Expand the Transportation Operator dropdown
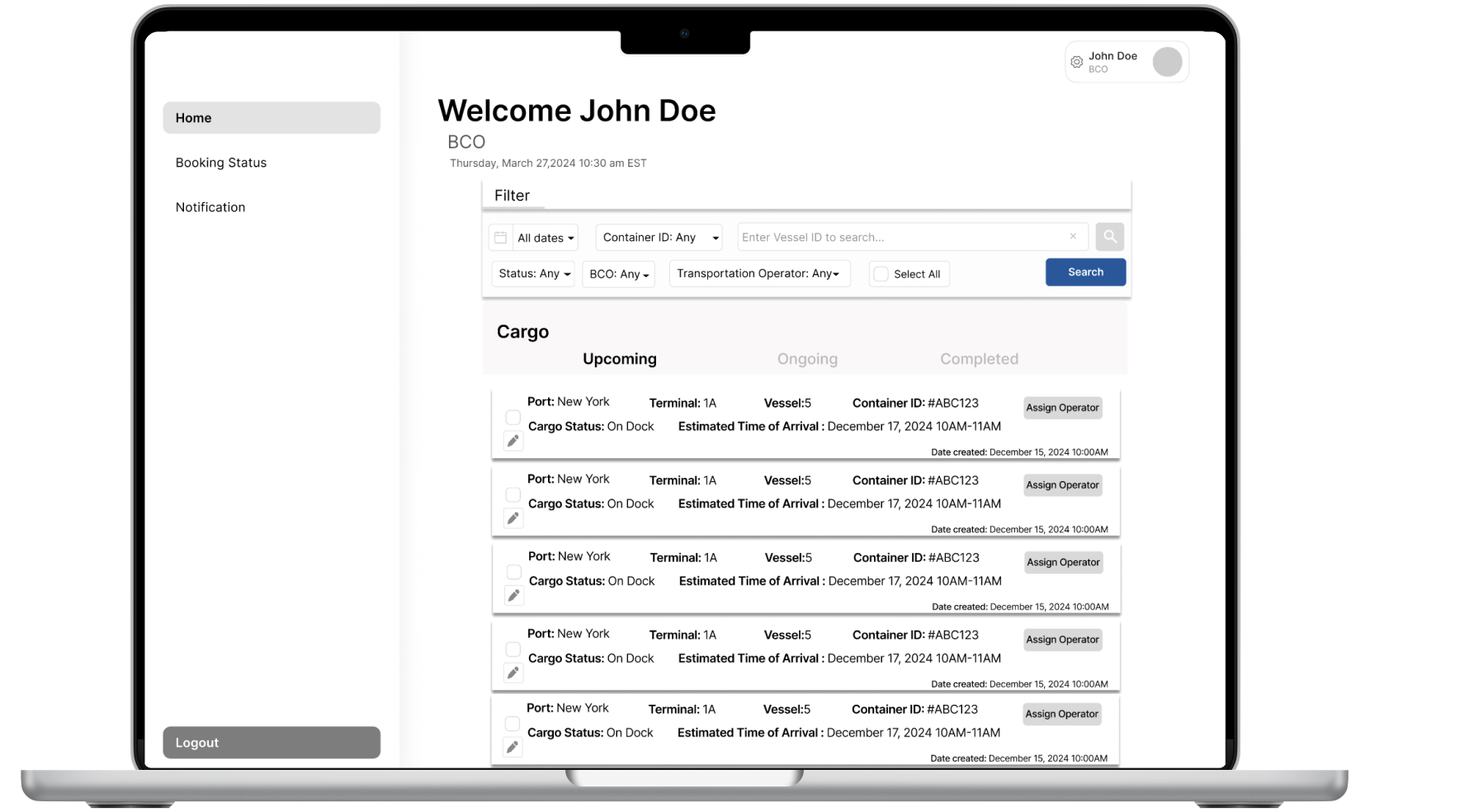The height and width of the screenshot is (812, 1474). click(x=758, y=274)
